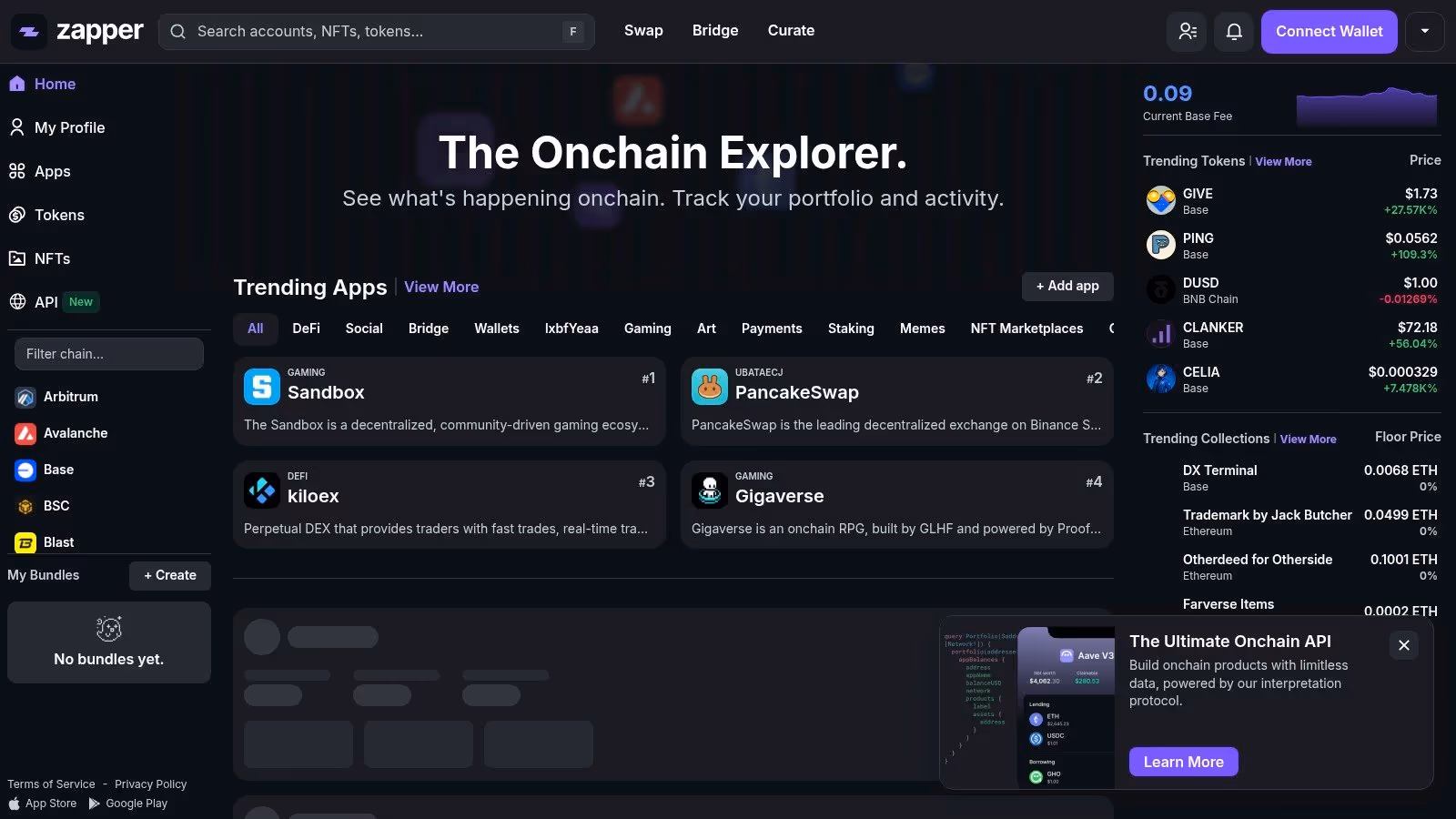The image size is (1456, 819).
Task: Select the IxbfYeaa category tab
Action: pos(571,329)
